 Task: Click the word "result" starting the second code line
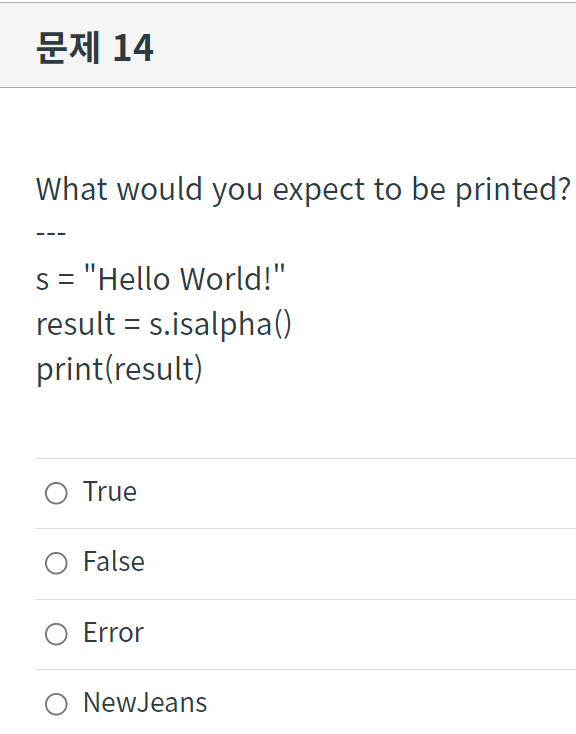point(75,324)
